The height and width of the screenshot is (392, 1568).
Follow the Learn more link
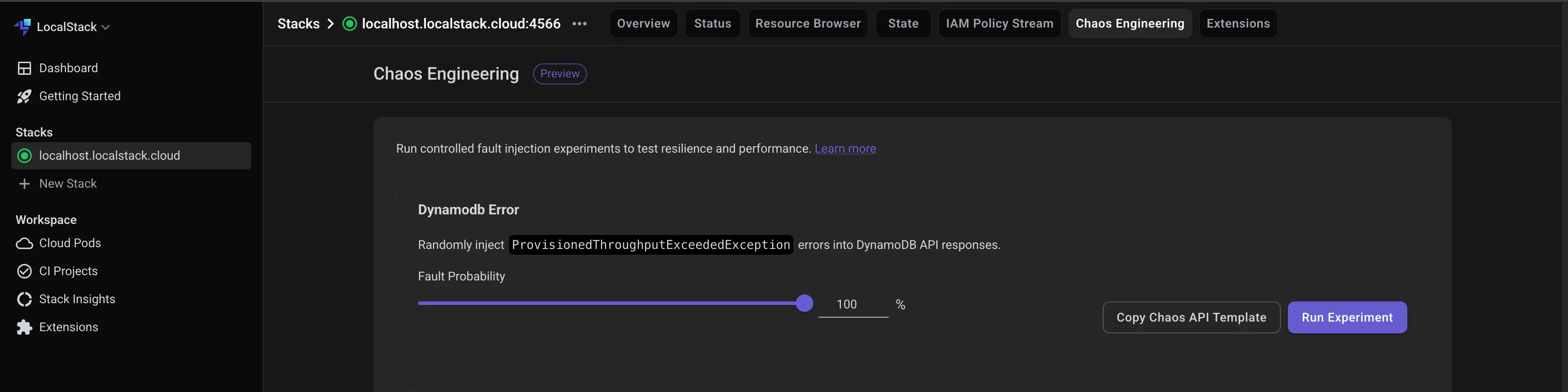(845, 149)
